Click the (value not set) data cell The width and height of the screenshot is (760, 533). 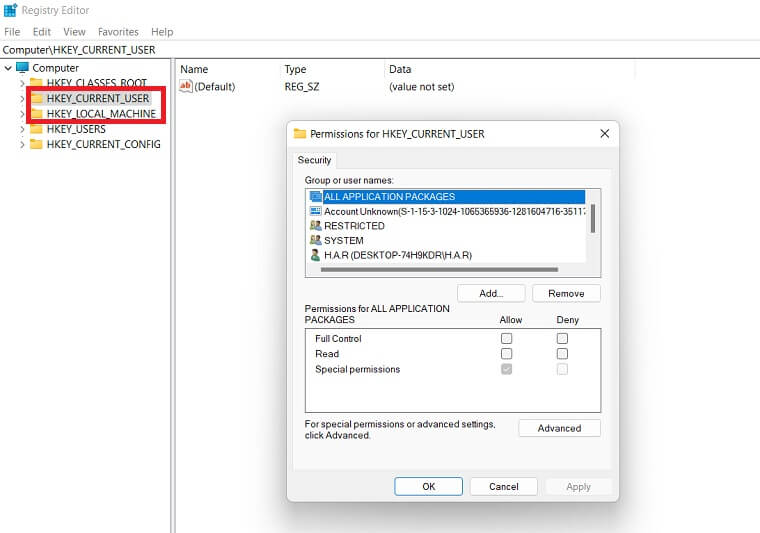(422, 87)
